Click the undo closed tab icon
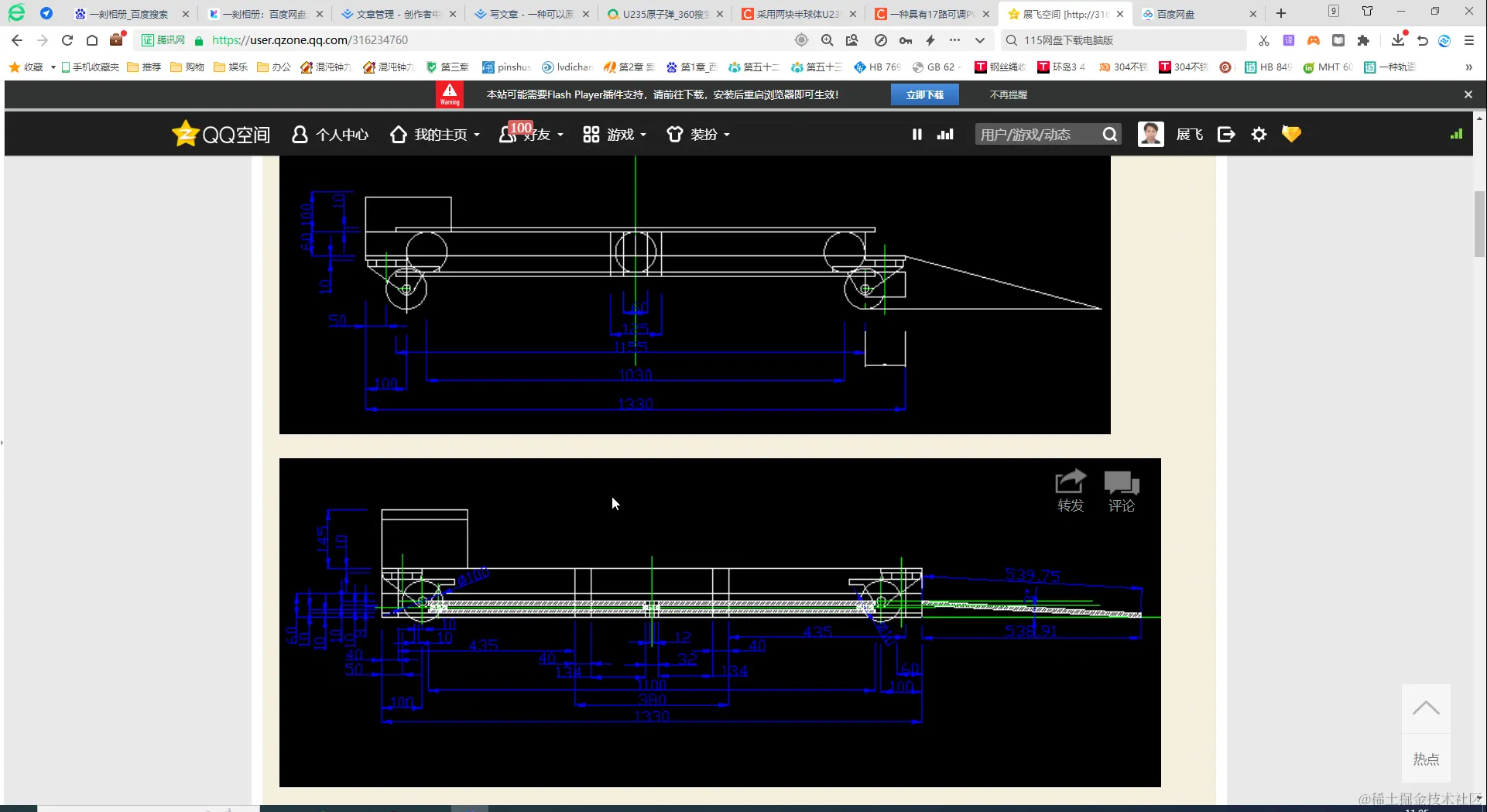This screenshot has width=1487, height=812. pos(1423,40)
